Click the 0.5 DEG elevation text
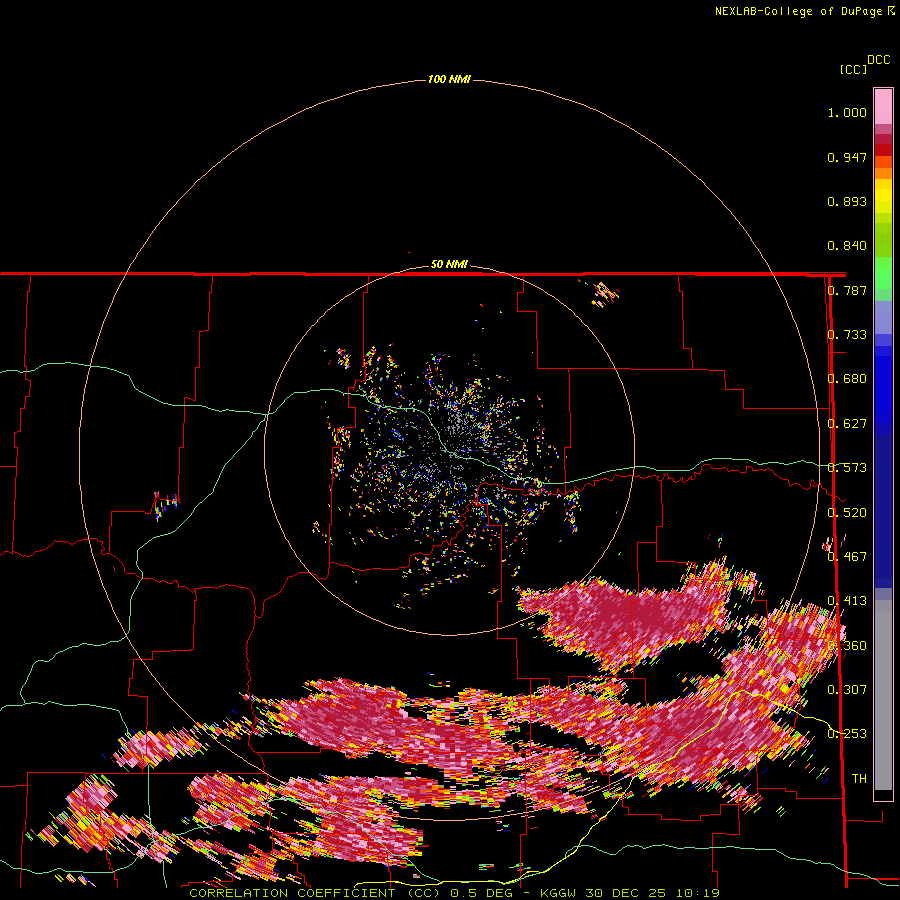This screenshot has width=900, height=900. pos(482,893)
